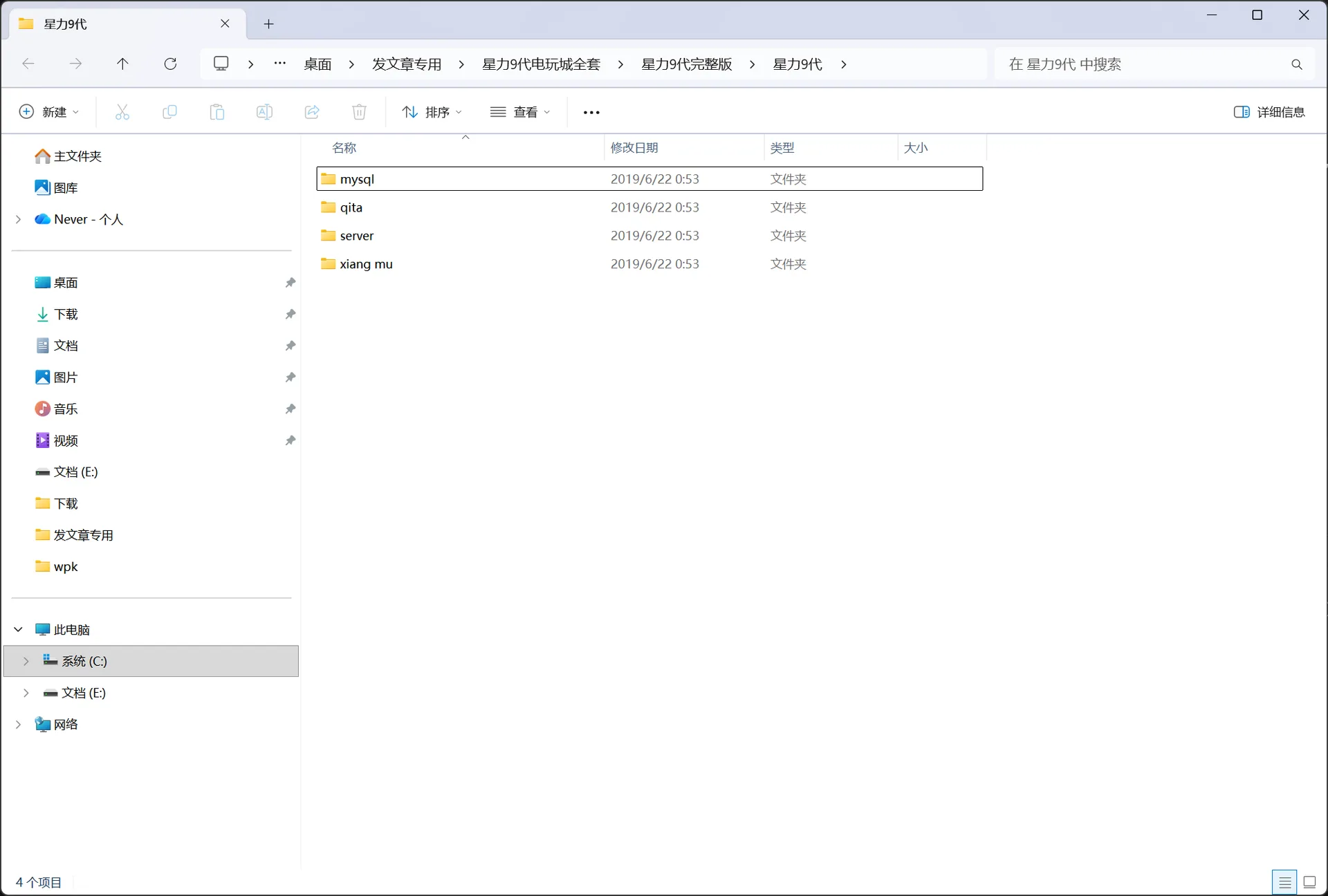Select the xiang mu folder
The image size is (1328, 896).
pyautogui.click(x=649, y=264)
